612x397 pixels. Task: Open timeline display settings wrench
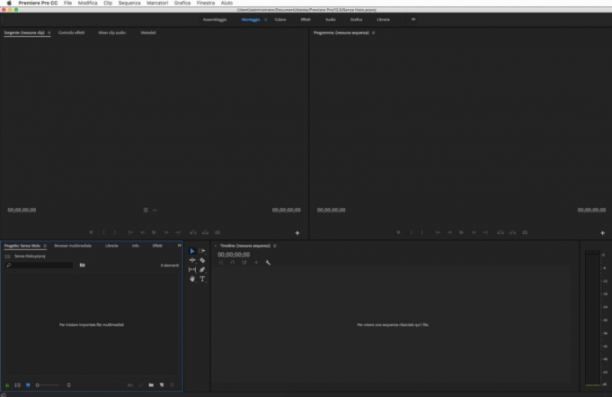tap(268, 263)
